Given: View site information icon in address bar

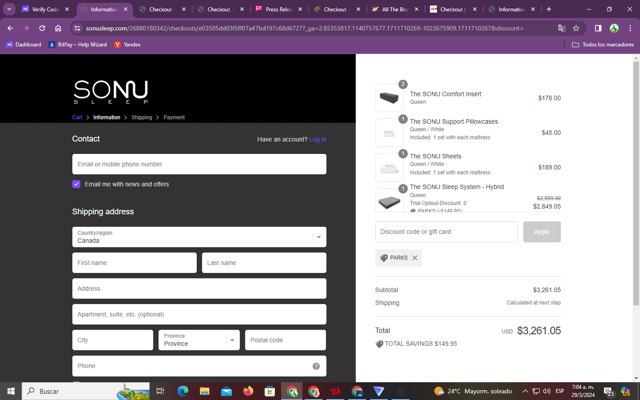Looking at the screenshot, I should point(76,28).
